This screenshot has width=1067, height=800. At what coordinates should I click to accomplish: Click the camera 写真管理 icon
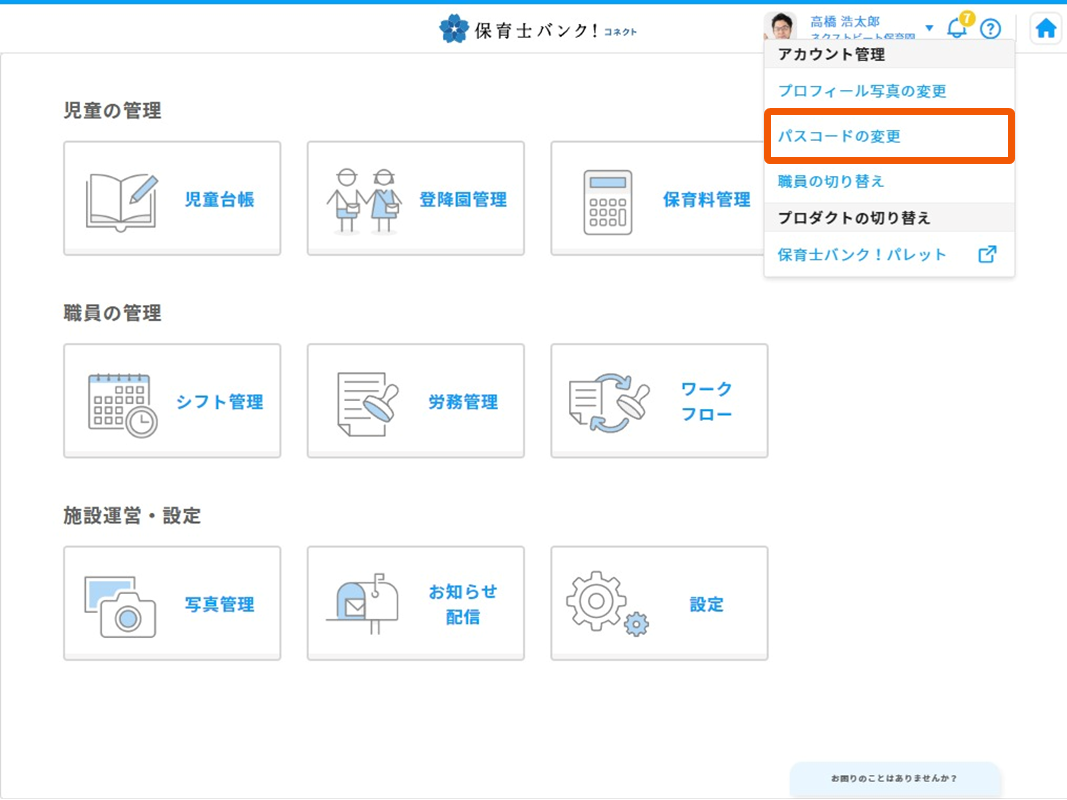pos(122,605)
